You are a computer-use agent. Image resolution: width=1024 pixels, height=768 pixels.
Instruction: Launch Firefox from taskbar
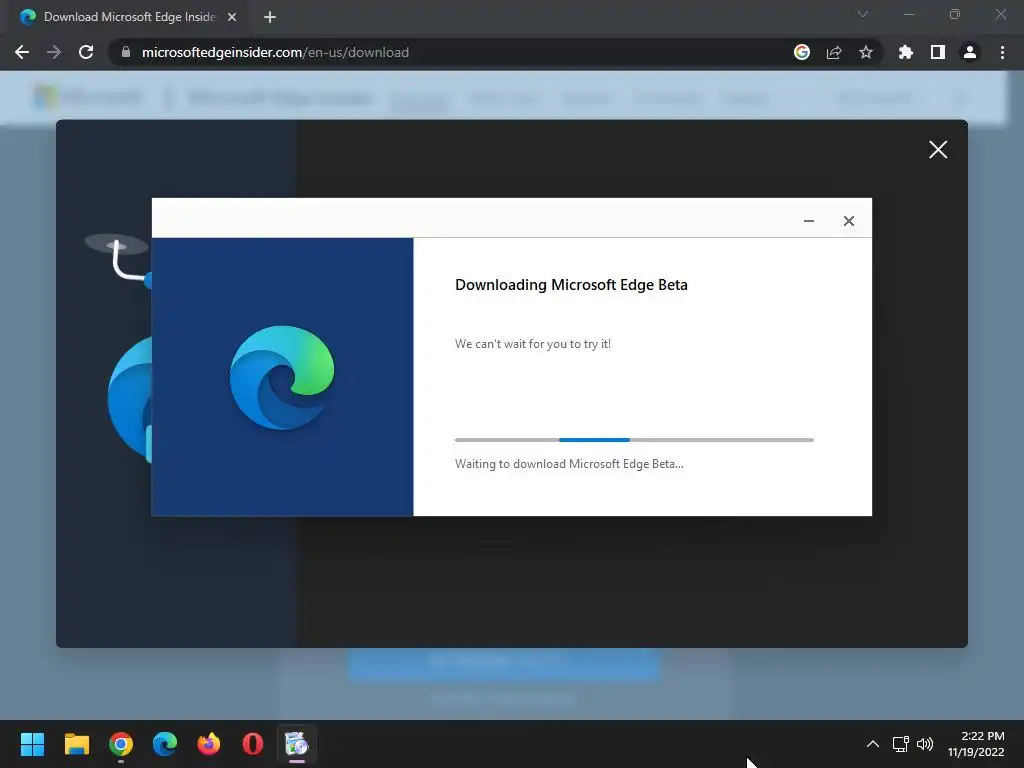tap(209, 744)
